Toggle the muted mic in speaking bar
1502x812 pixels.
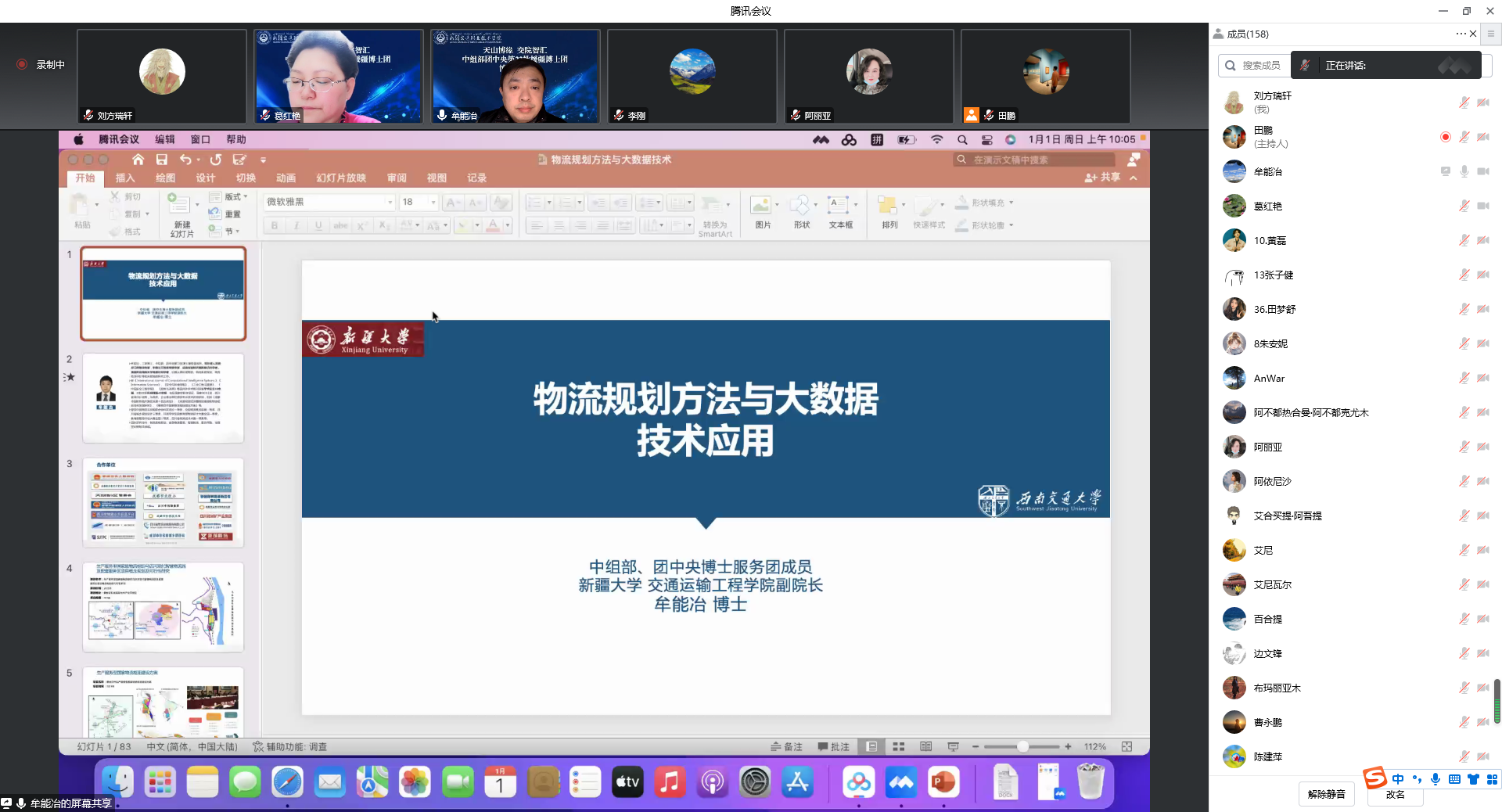click(x=1305, y=66)
